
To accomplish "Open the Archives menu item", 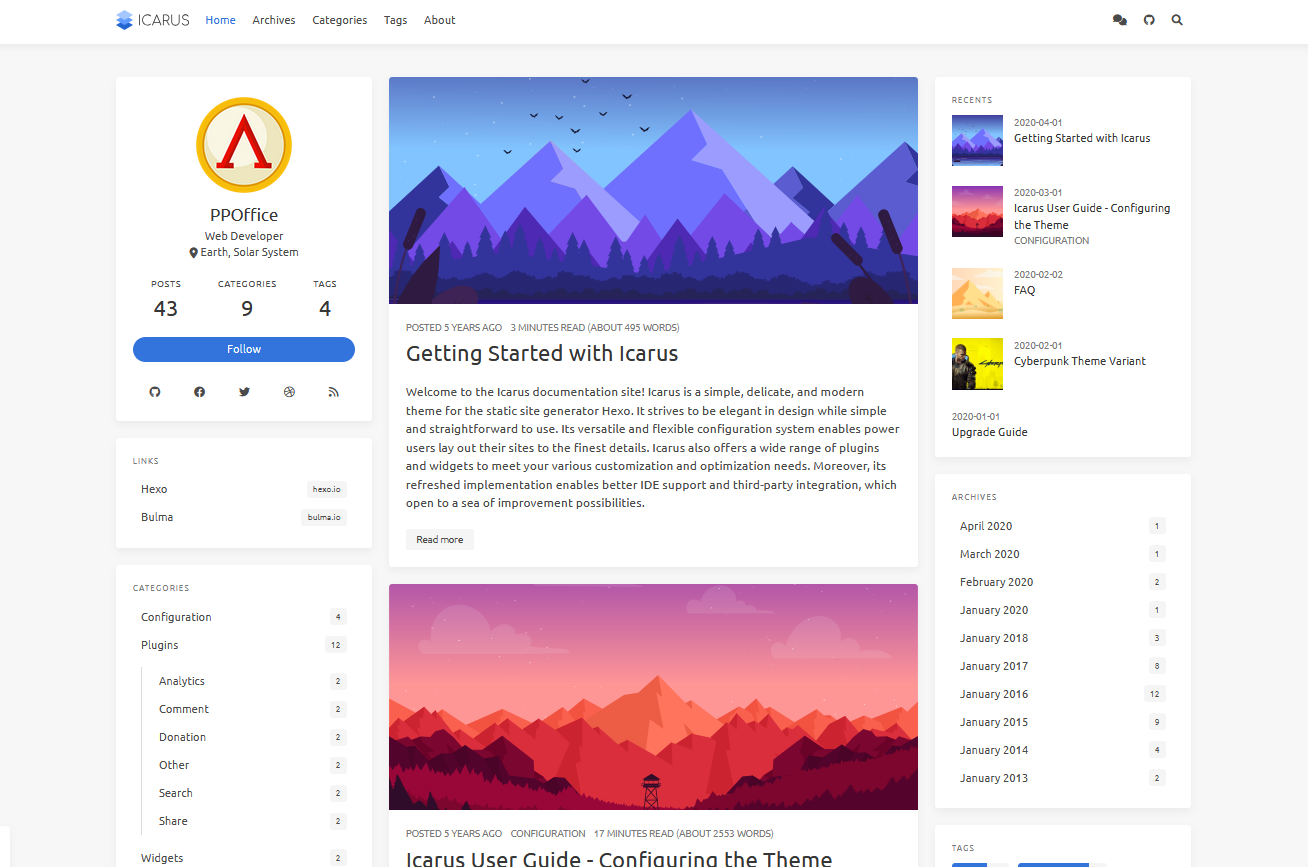I will 273,20.
